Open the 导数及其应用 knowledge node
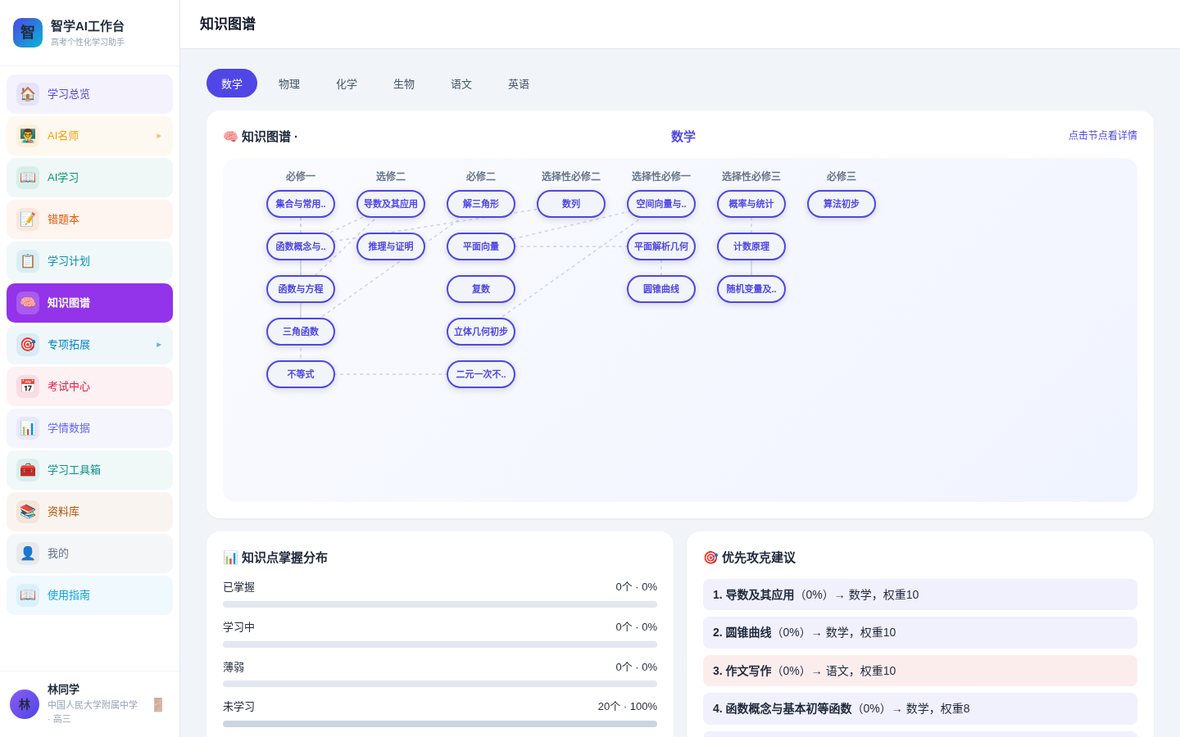1180x737 pixels. [391, 204]
